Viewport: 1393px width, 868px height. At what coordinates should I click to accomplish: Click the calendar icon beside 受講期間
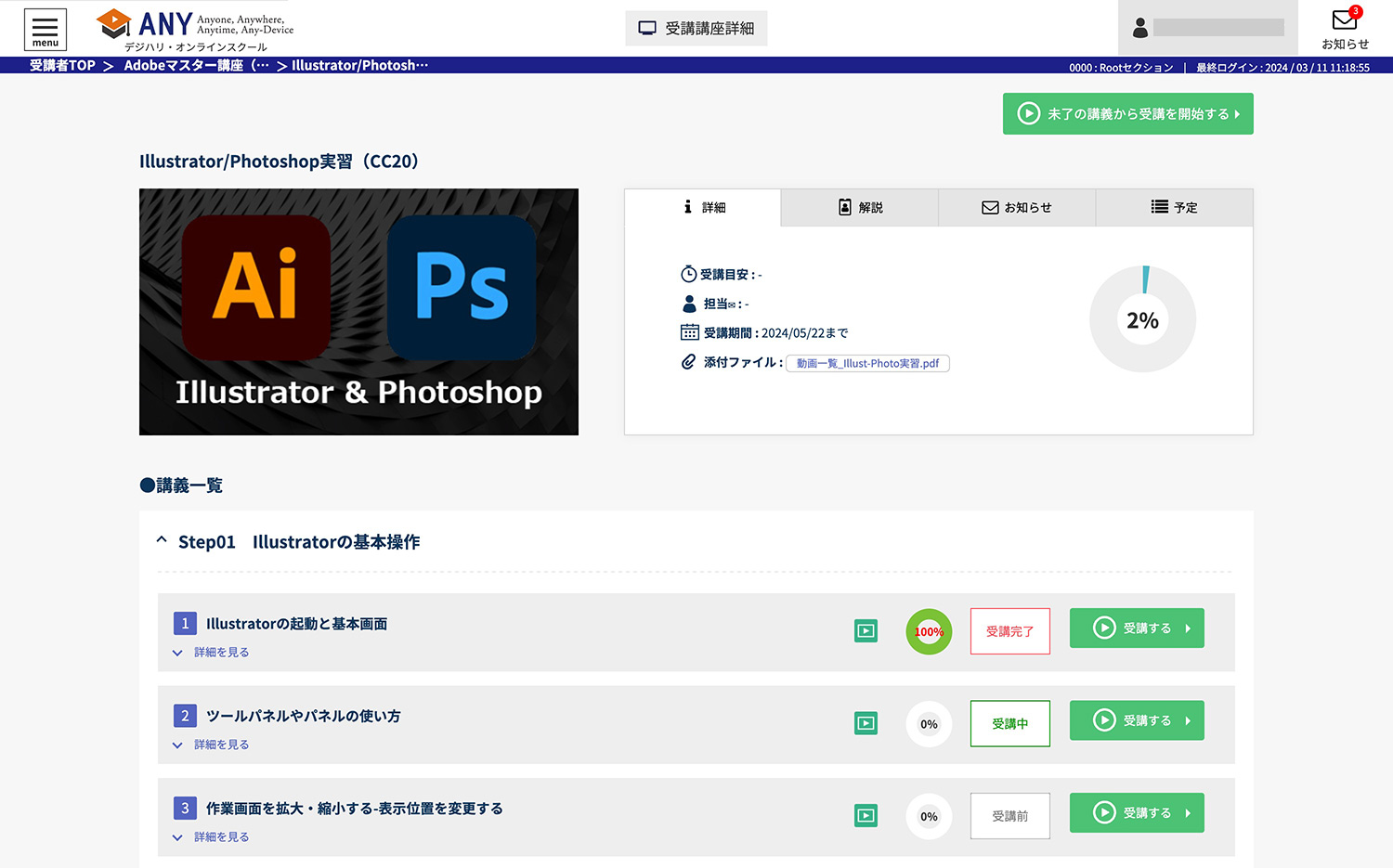689,332
